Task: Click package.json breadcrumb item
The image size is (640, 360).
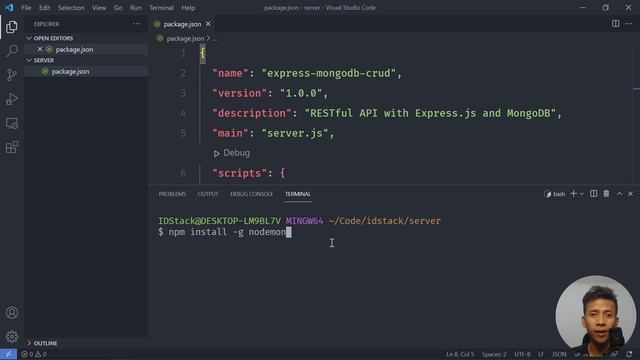Action: click(185, 38)
